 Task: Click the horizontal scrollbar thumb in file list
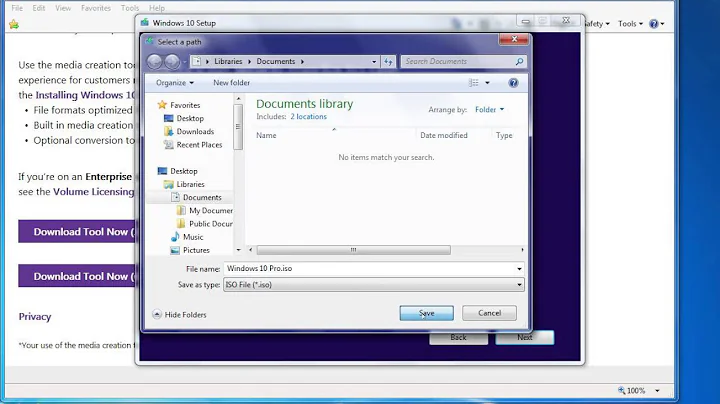354,250
